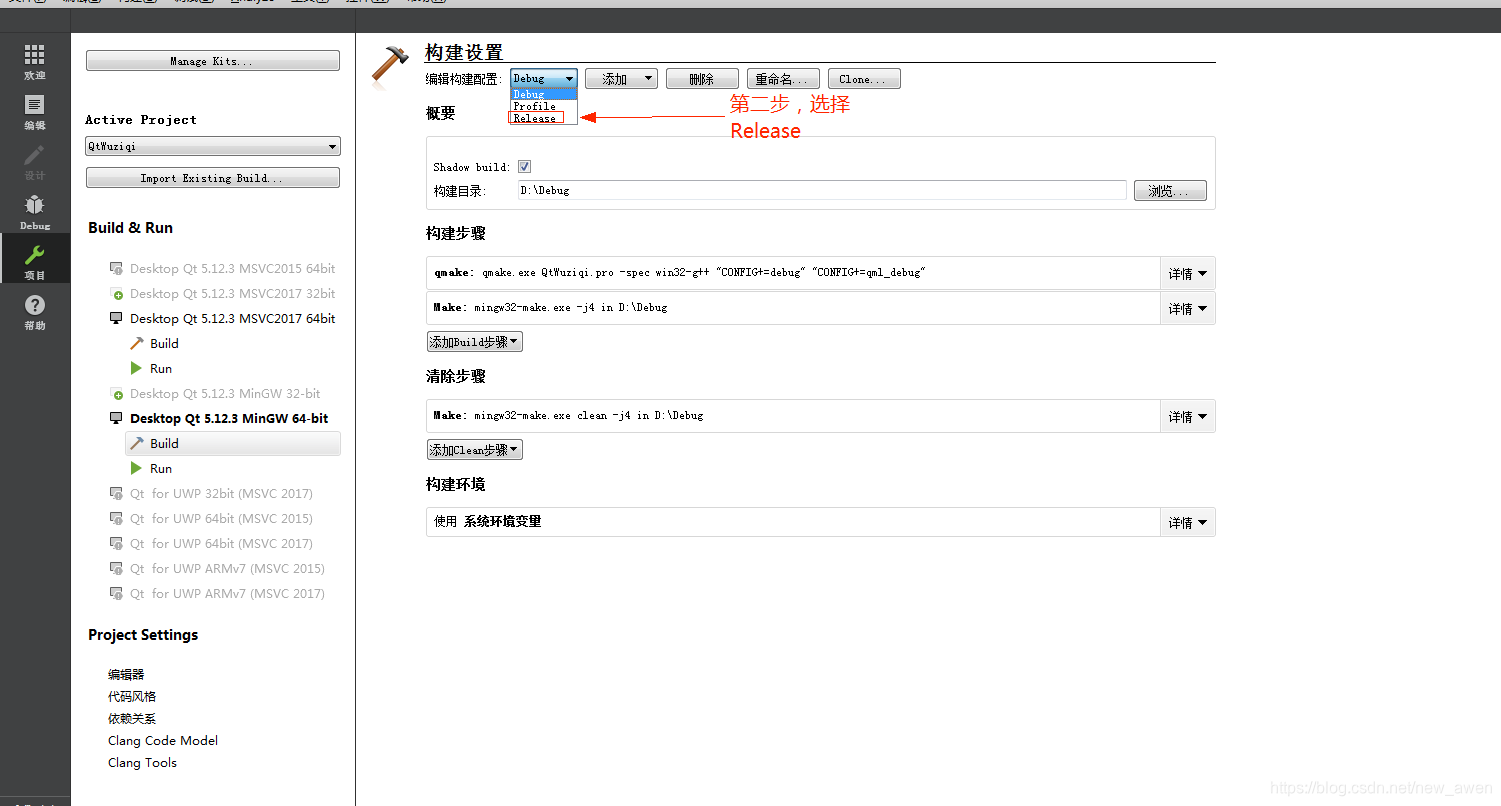Open 依赖关系 dependencies settings

(132, 719)
